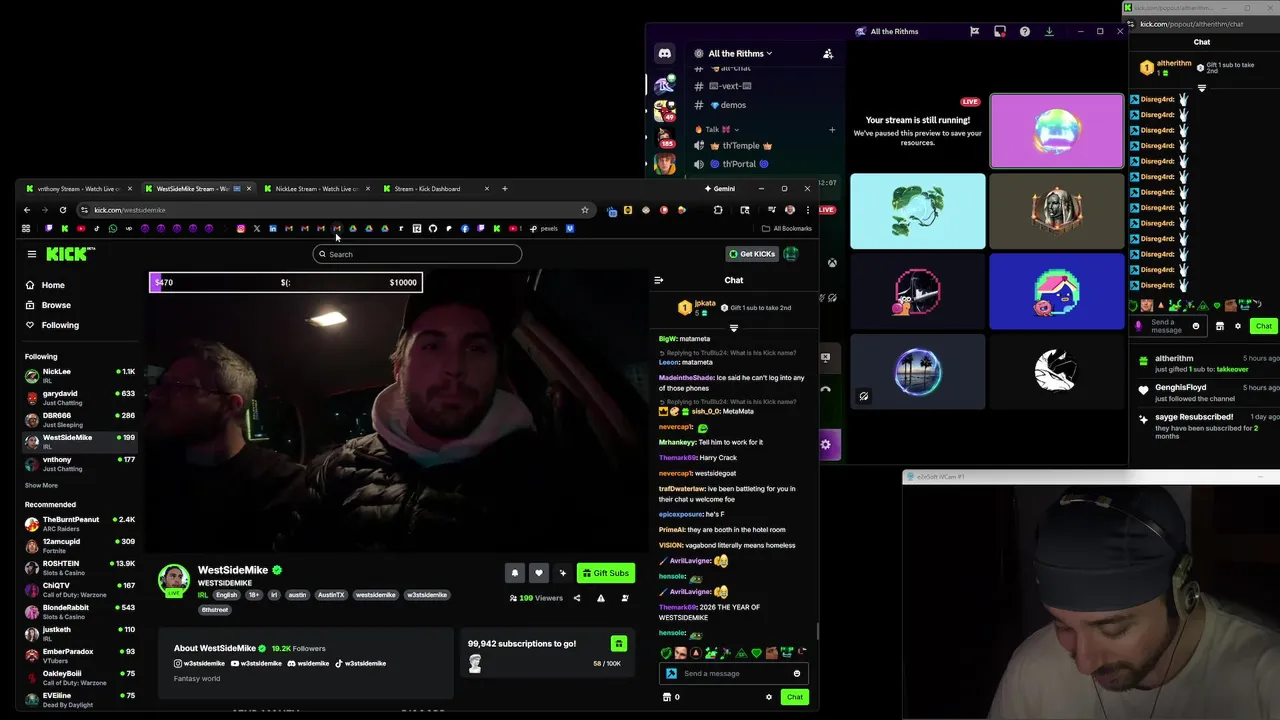
Task: Expand pinned gift banner in Kick chat
Action: [x=734, y=328]
